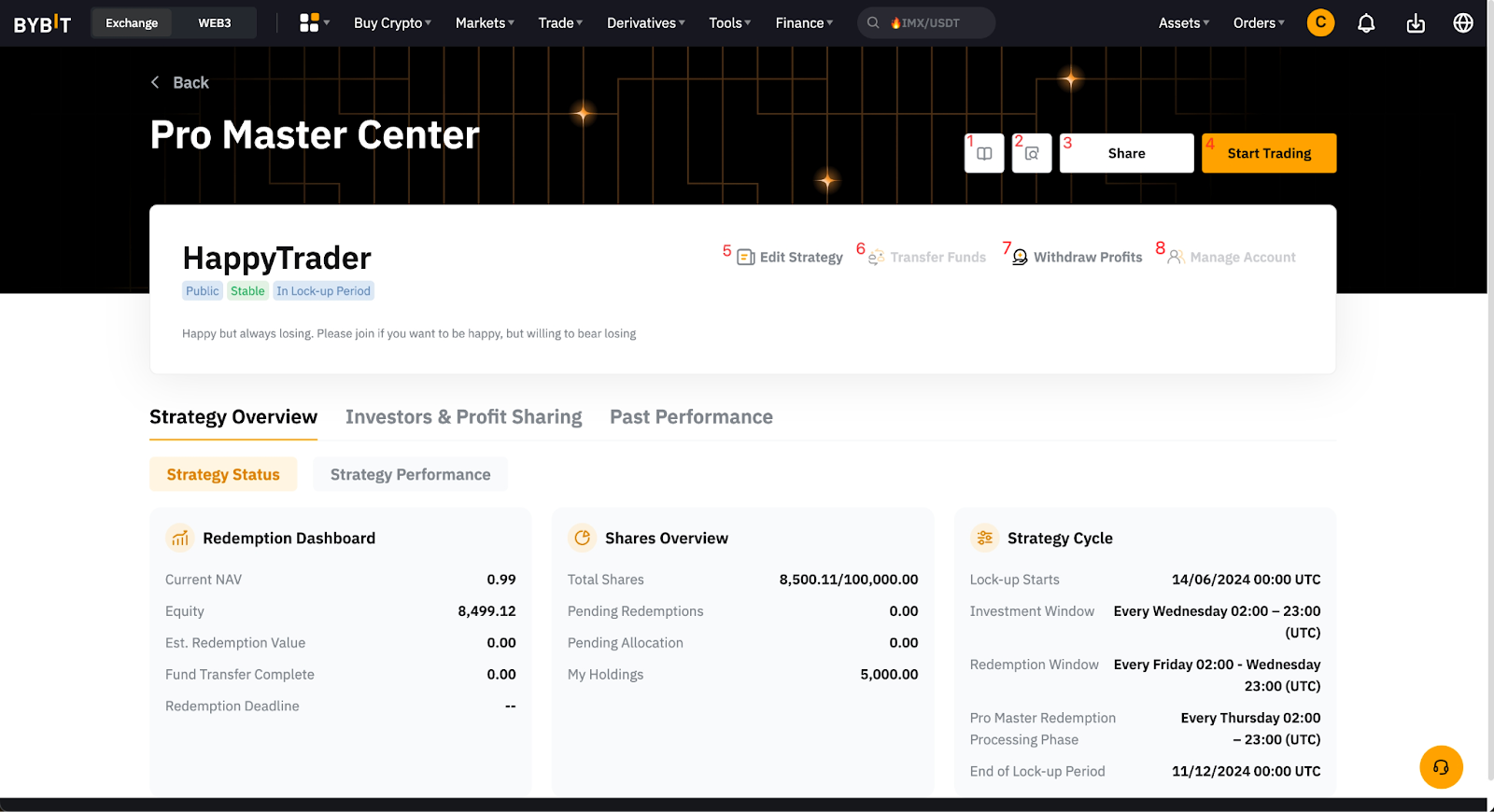Select the Strategy Status view
The height and width of the screenshot is (812, 1494).
tap(223, 474)
